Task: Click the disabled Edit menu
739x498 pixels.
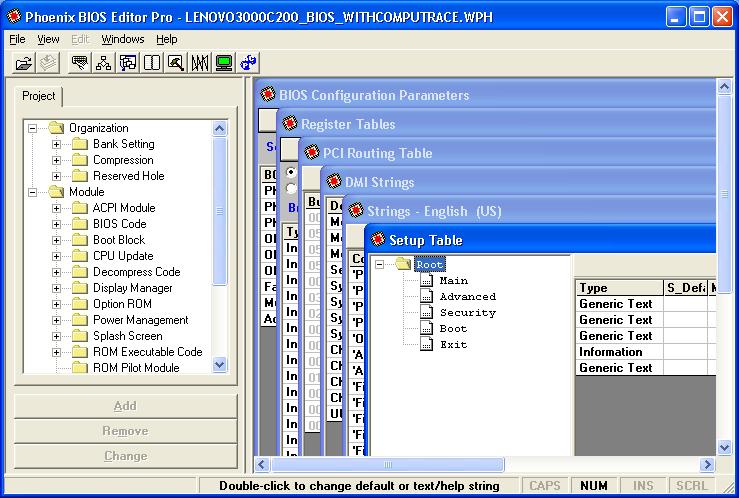Action: pyautogui.click(x=80, y=39)
